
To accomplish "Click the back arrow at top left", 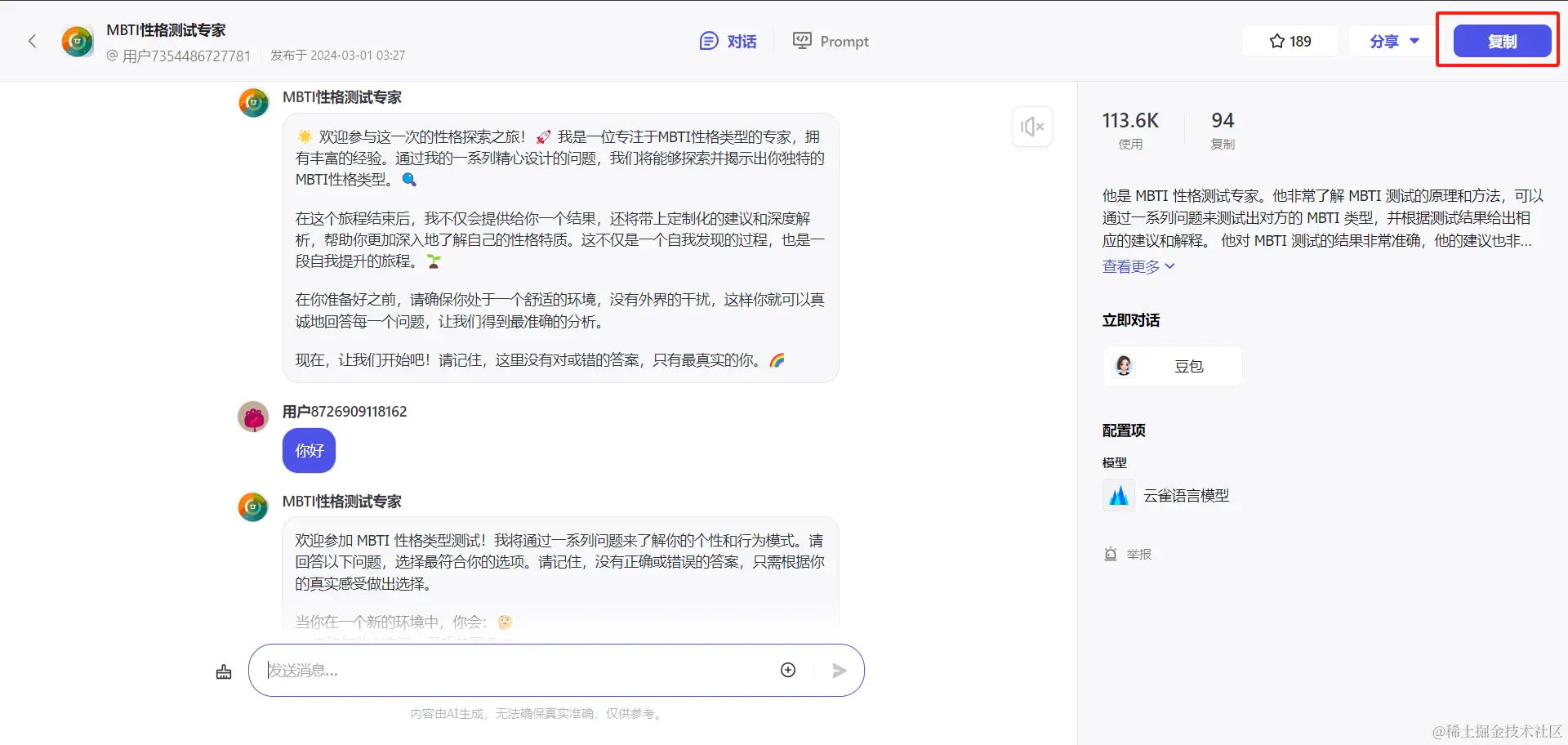I will coord(32,40).
